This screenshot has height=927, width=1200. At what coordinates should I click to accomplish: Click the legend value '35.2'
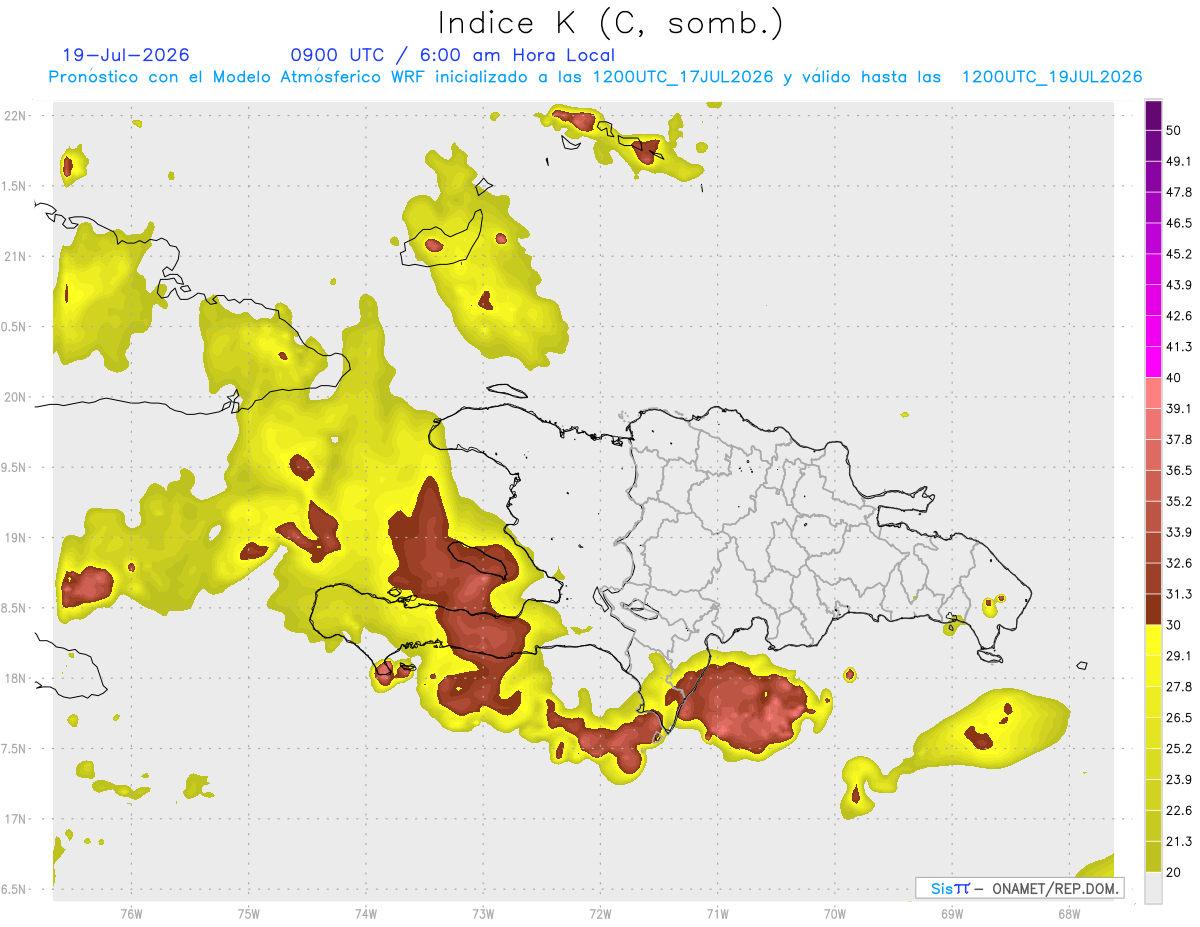1178,501
